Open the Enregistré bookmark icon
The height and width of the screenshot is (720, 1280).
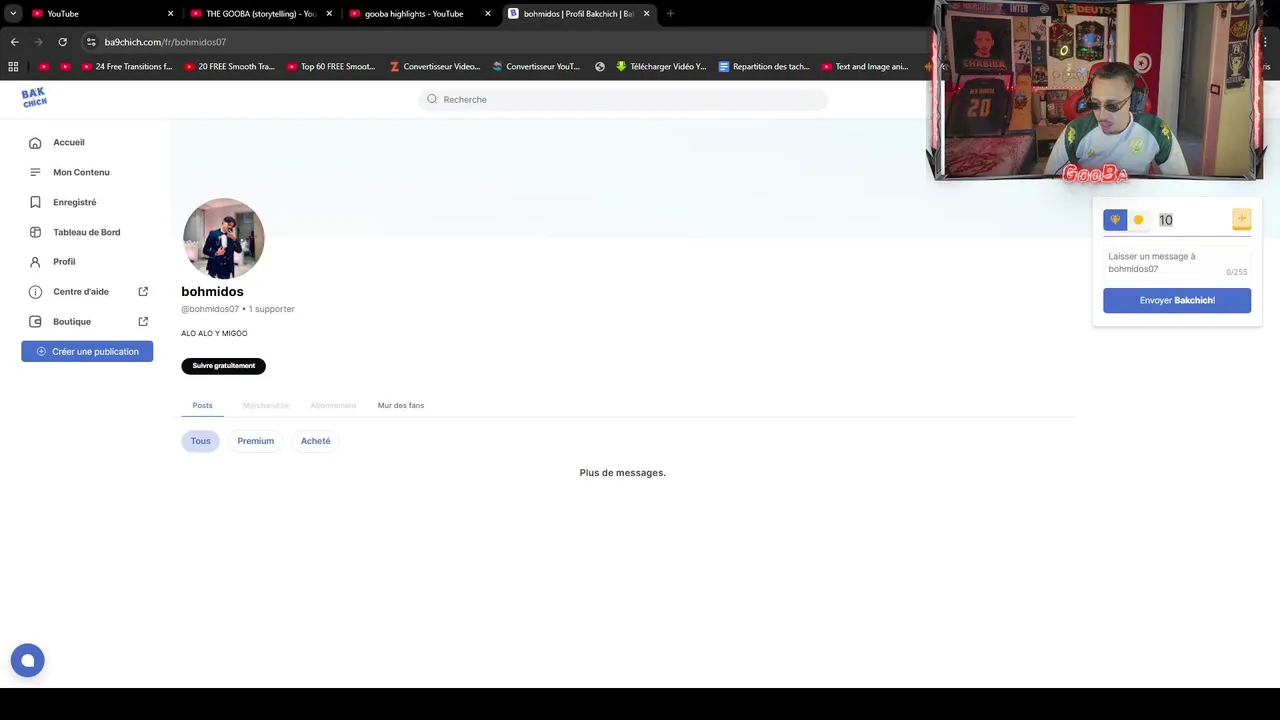(x=35, y=202)
